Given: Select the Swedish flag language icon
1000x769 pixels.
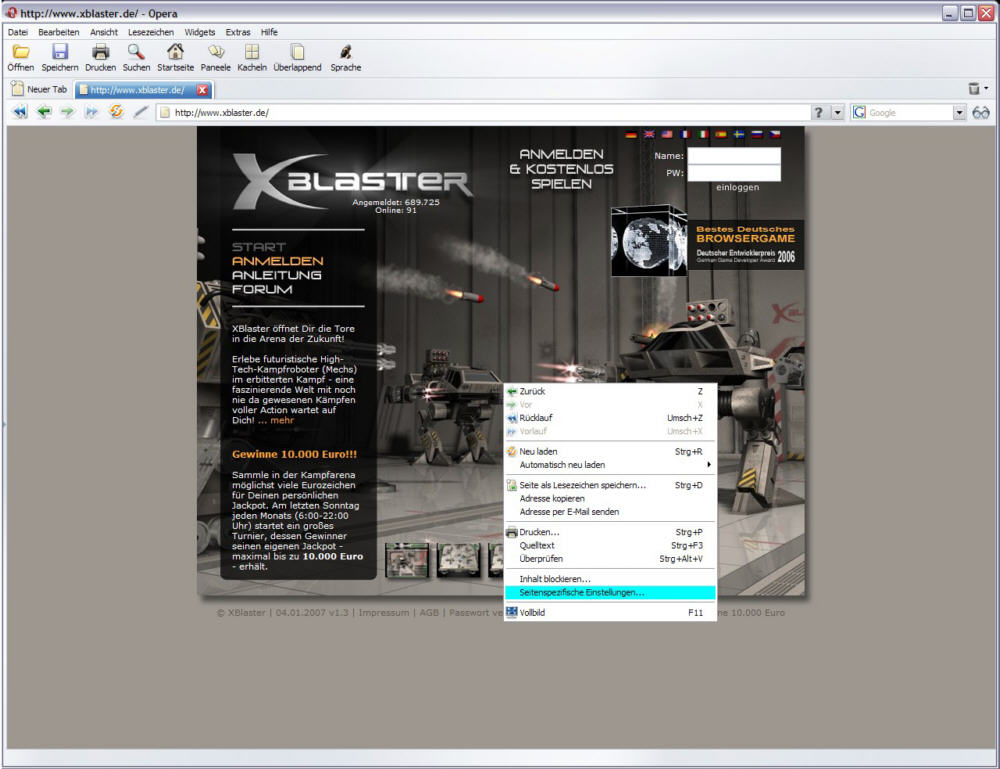Looking at the screenshot, I should coord(739,135).
